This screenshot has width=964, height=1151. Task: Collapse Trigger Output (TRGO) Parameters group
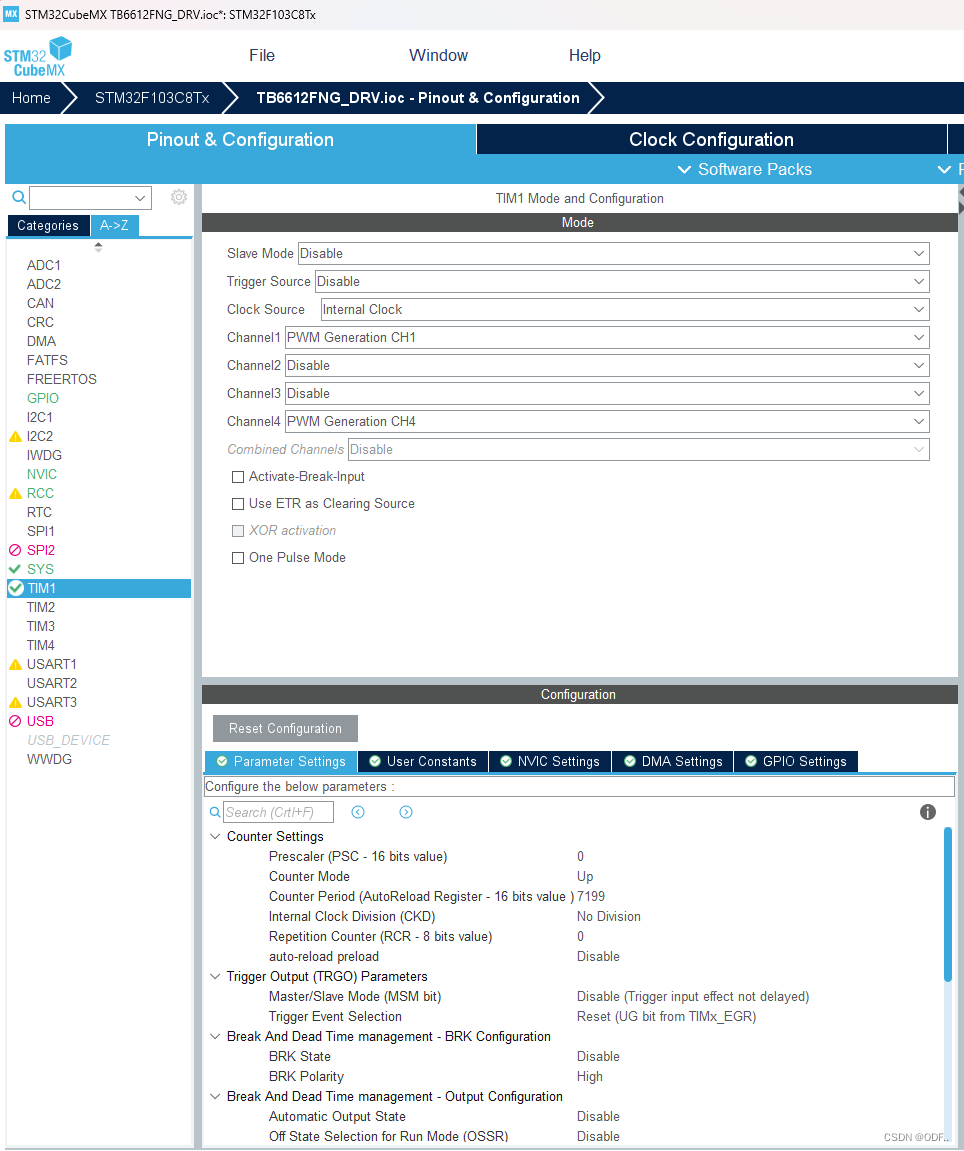pos(215,976)
